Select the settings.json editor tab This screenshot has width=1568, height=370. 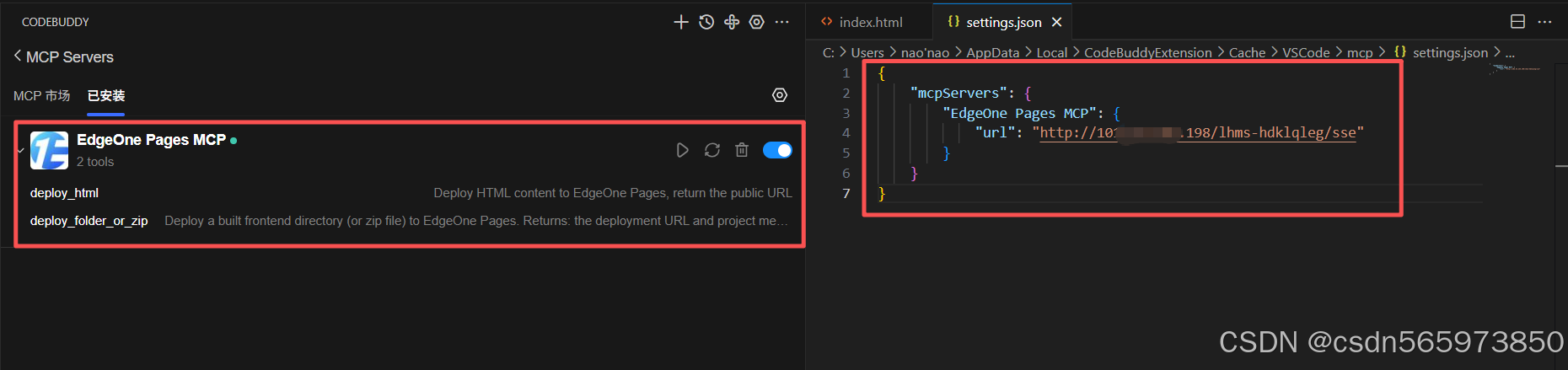[x=1003, y=22]
